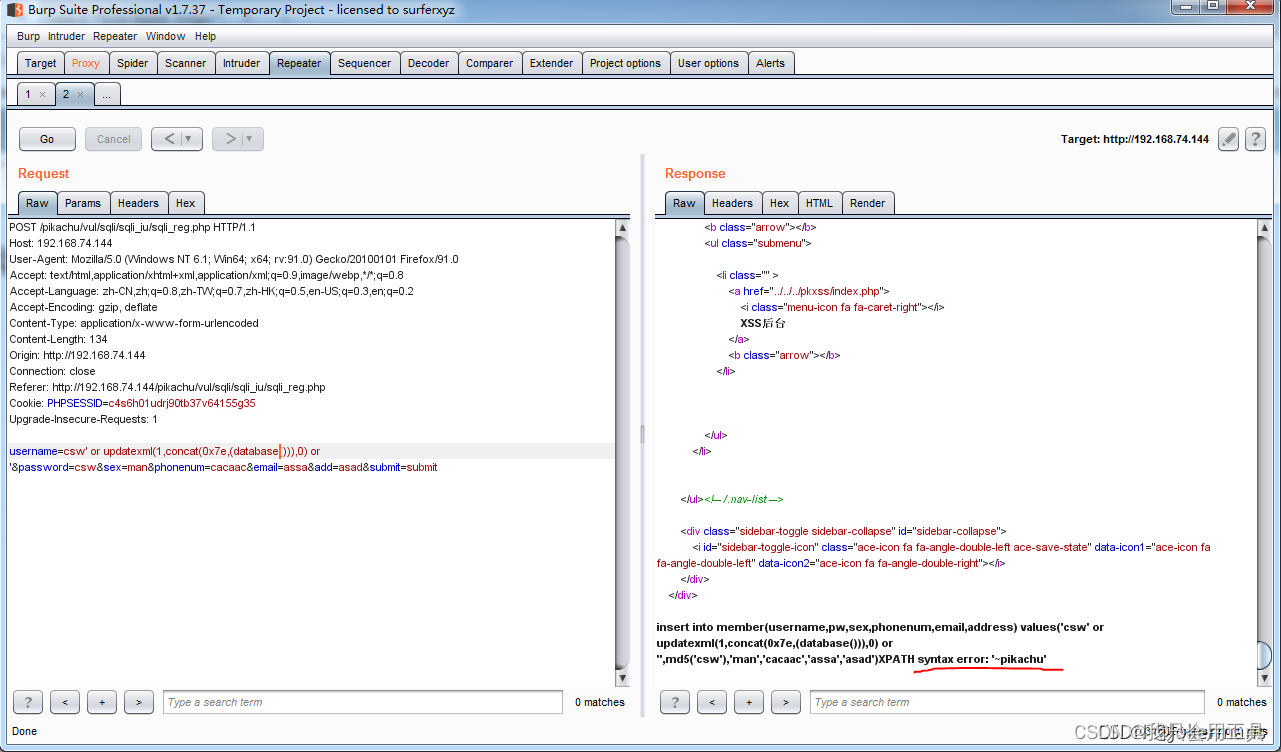Show the request Params view

[x=83, y=203]
